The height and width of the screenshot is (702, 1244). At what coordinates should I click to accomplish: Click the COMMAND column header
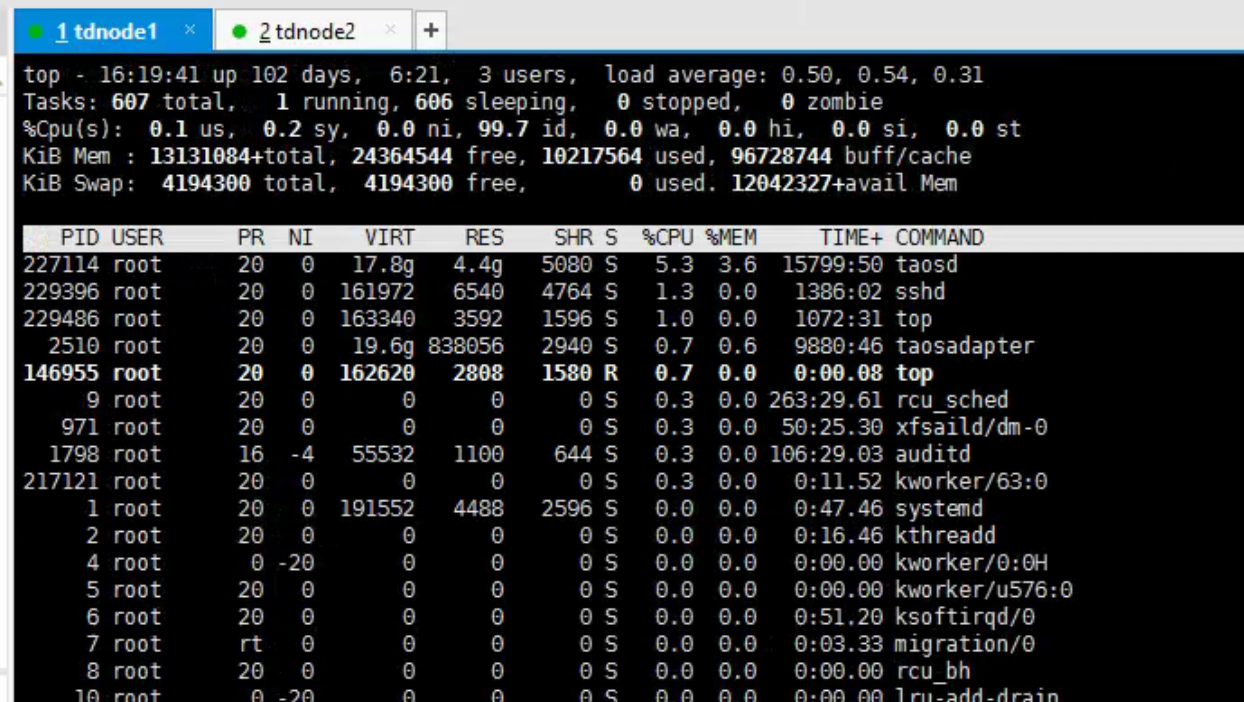point(939,238)
